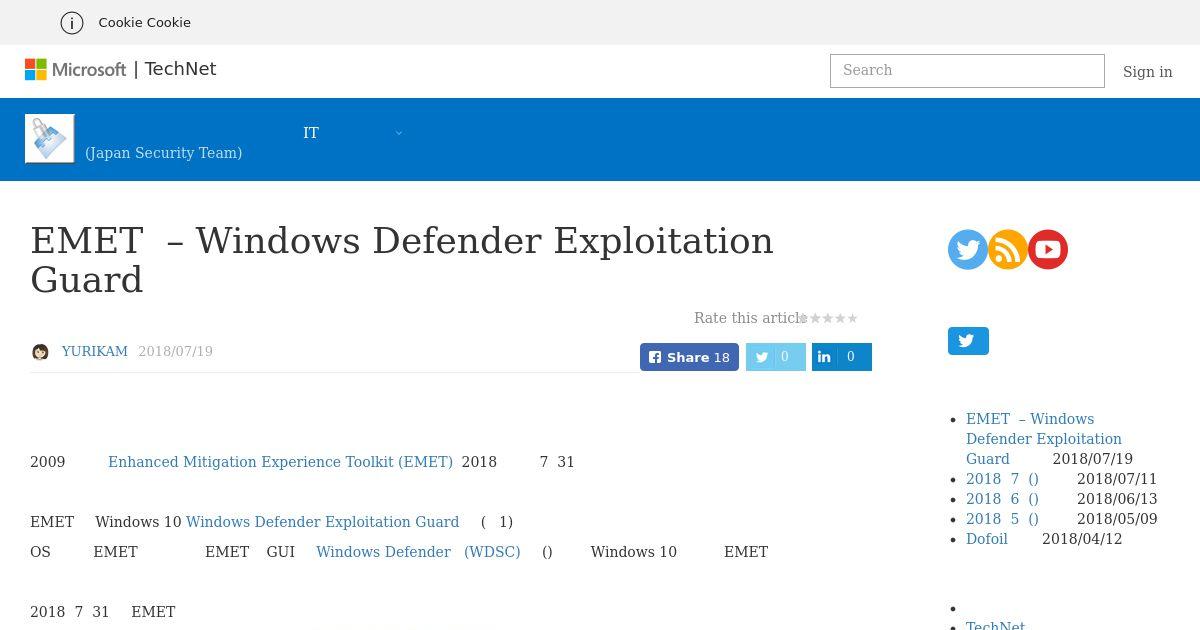Open the TechNet home link
Viewport: 1200px width, 630px height.
click(x=180, y=69)
